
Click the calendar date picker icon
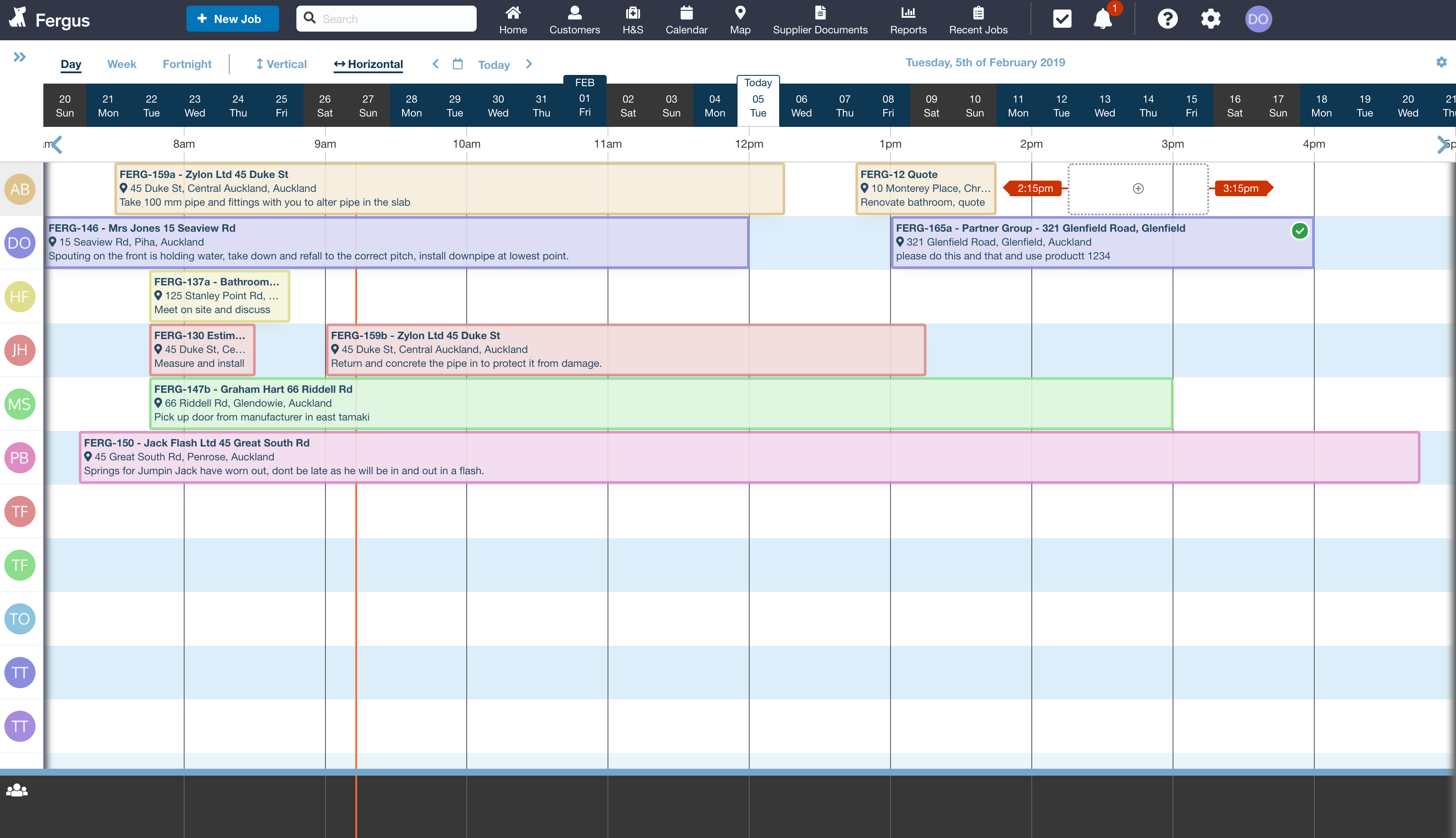tap(458, 64)
